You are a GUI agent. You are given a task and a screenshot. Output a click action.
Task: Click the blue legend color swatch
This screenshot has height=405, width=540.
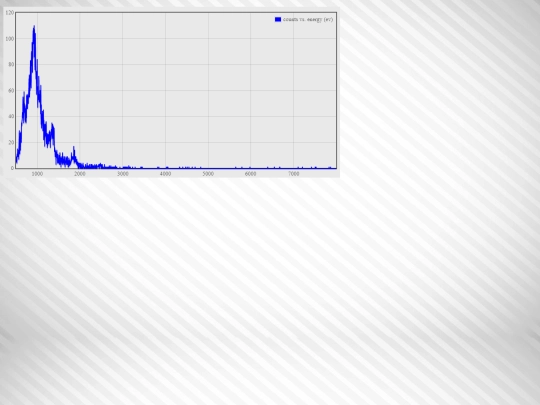[x=278, y=20]
